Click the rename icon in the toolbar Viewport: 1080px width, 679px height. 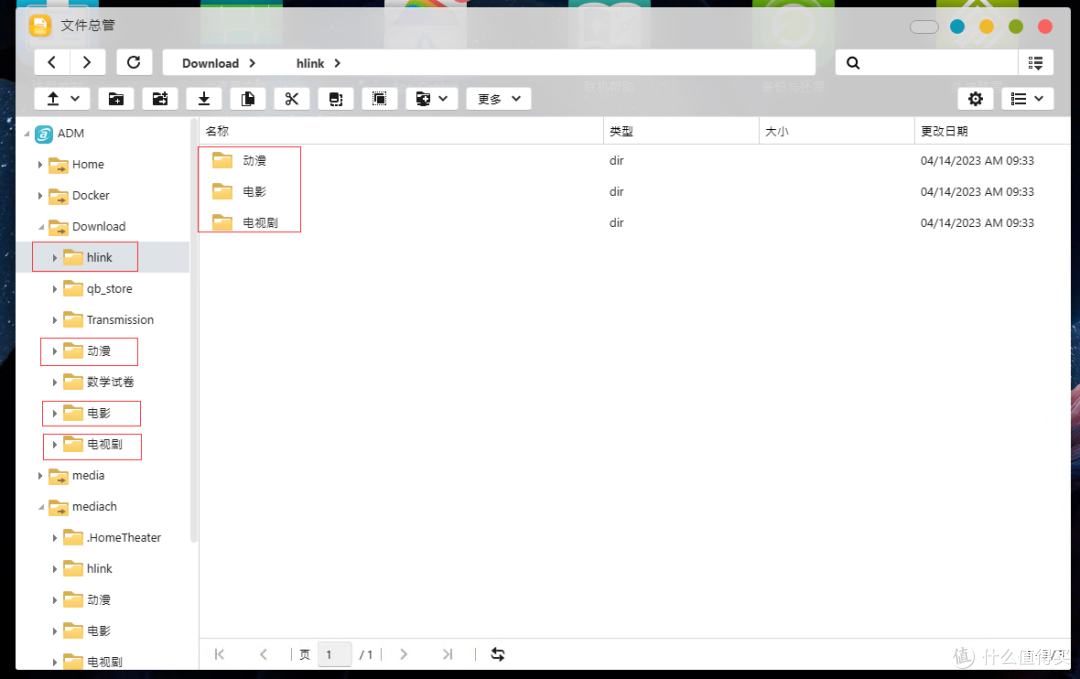[335, 98]
